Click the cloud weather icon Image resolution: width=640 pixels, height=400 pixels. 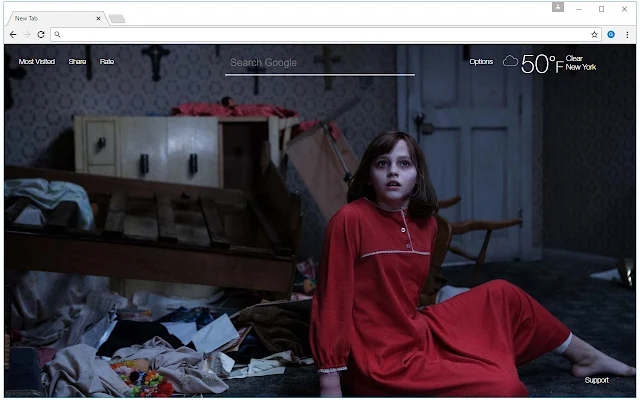pyautogui.click(x=510, y=61)
